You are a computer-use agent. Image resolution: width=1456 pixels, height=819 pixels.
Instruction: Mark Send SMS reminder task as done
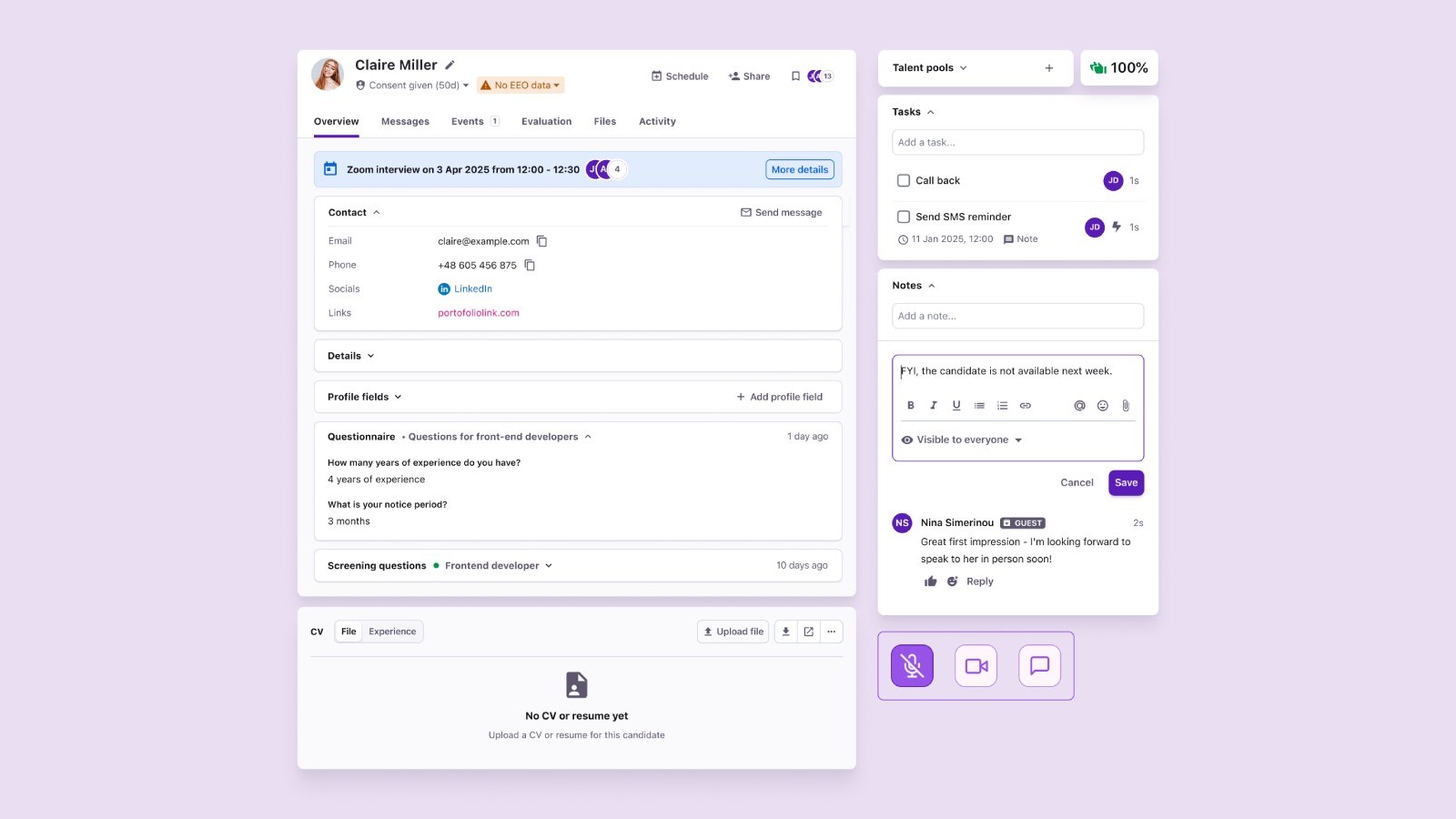[x=904, y=217]
